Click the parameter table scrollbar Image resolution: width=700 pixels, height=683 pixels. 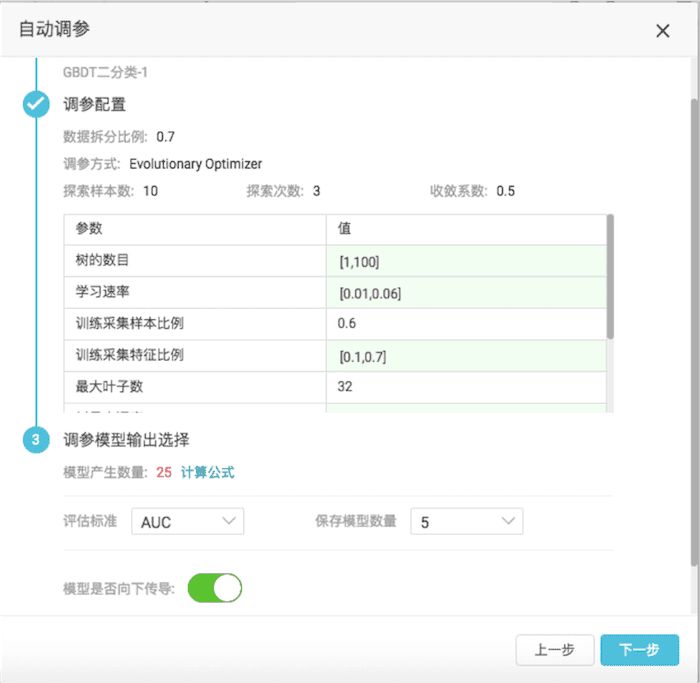(x=610, y=277)
